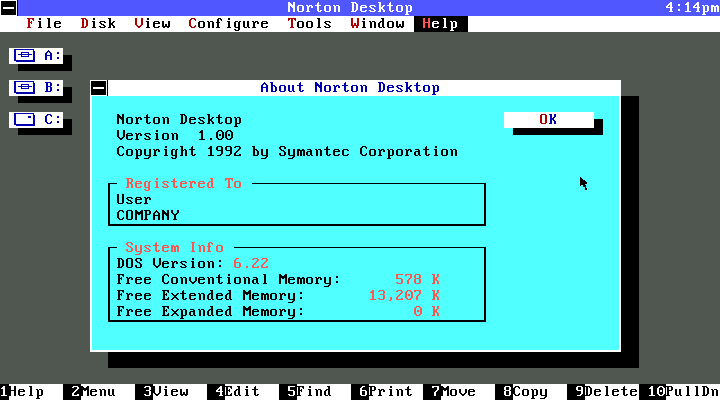The width and height of the screenshot is (720, 400).
Task: Click the System Info group label
Action: pos(174,248)
